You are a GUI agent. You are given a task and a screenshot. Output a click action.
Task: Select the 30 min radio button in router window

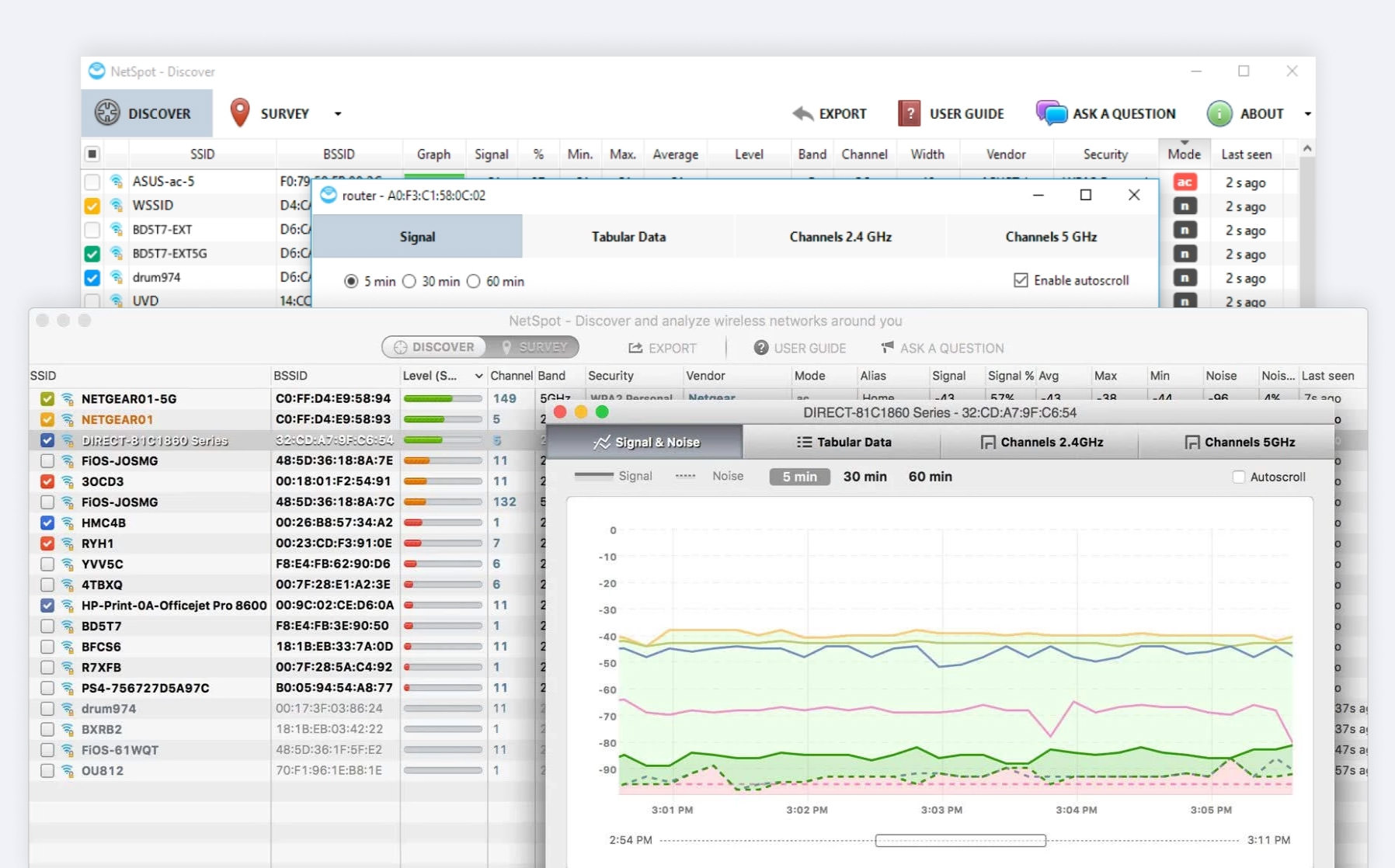[x=409, y=281]
